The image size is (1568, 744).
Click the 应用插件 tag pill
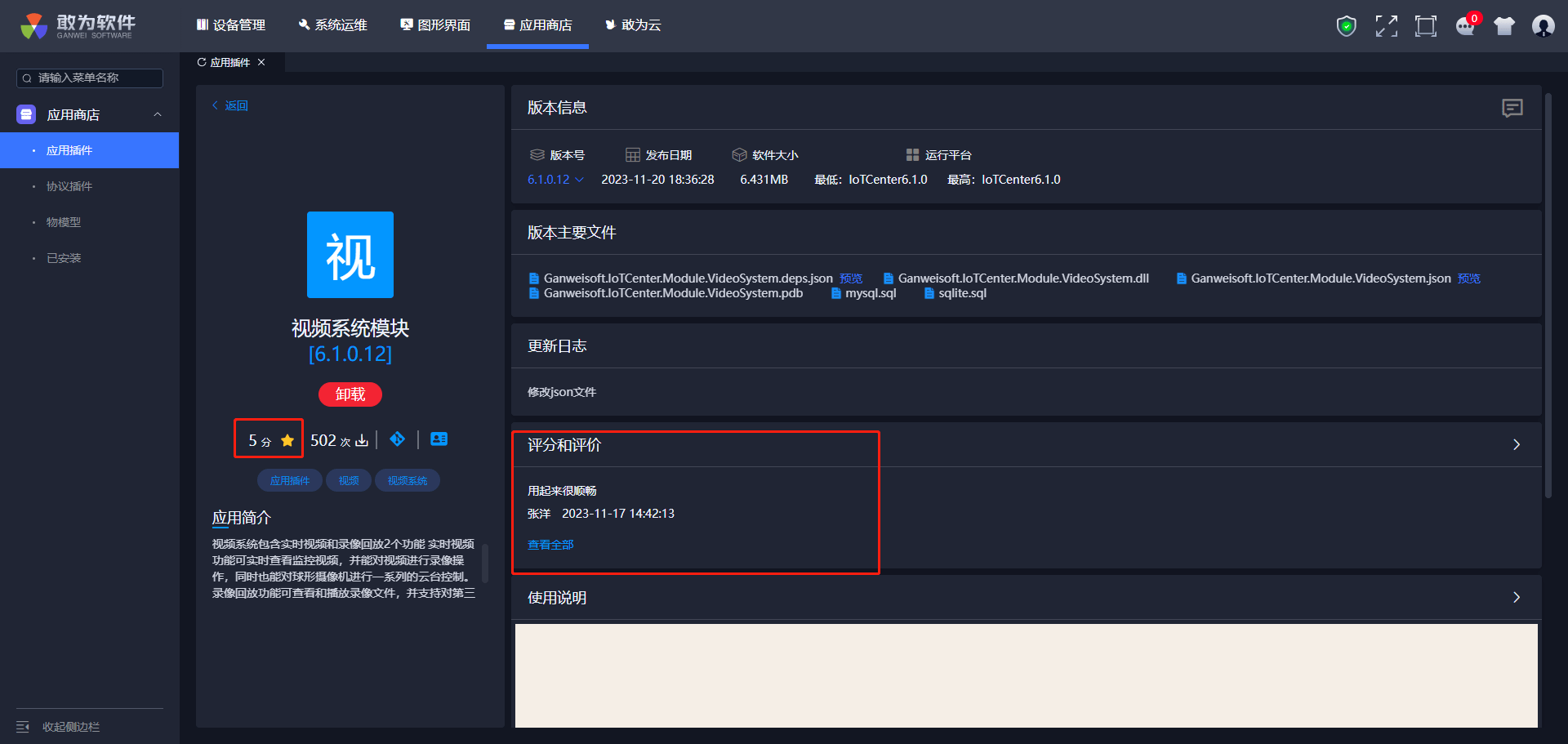click(x=290, y=481)
